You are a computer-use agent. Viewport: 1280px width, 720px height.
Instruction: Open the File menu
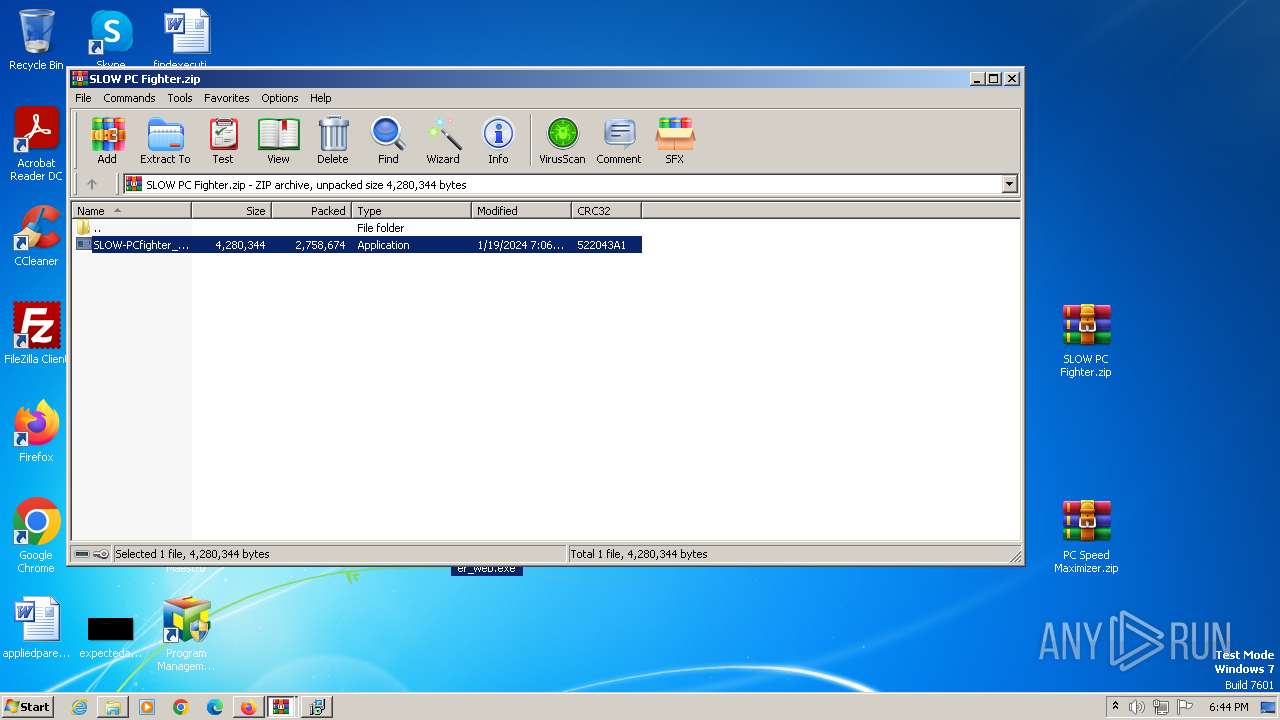pyautogui.click(x=83, y=98)
